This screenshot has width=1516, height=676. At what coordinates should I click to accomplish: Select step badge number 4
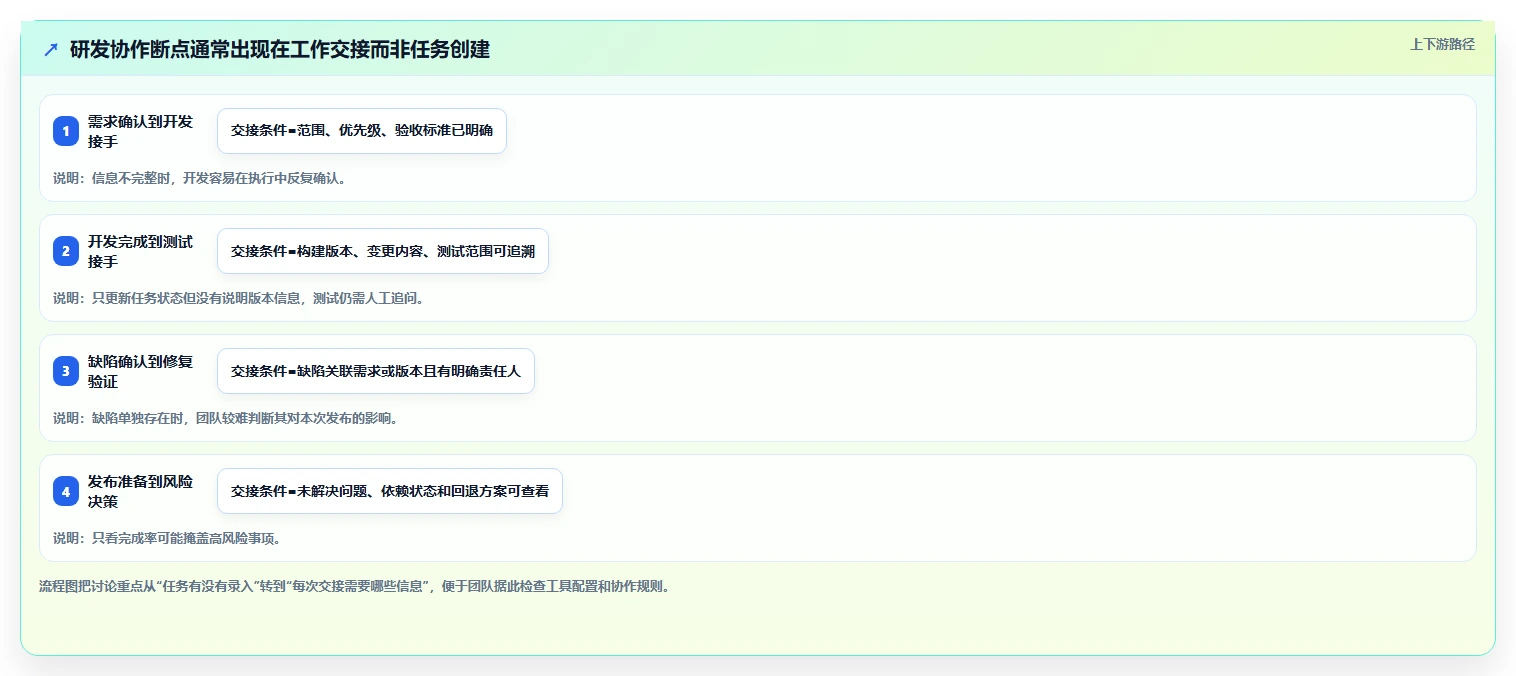(x=66, y=491)
